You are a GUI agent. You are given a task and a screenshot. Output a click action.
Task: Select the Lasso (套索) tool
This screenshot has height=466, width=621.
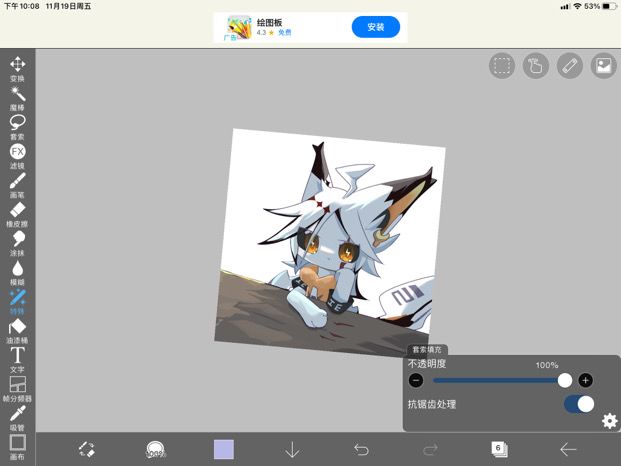point(17,127)
